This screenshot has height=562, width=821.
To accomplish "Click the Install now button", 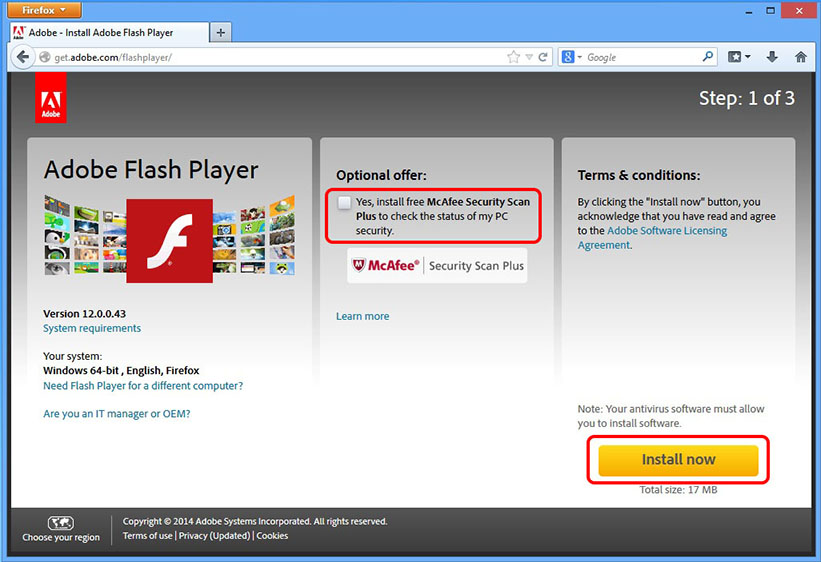I will click(678, 460).
